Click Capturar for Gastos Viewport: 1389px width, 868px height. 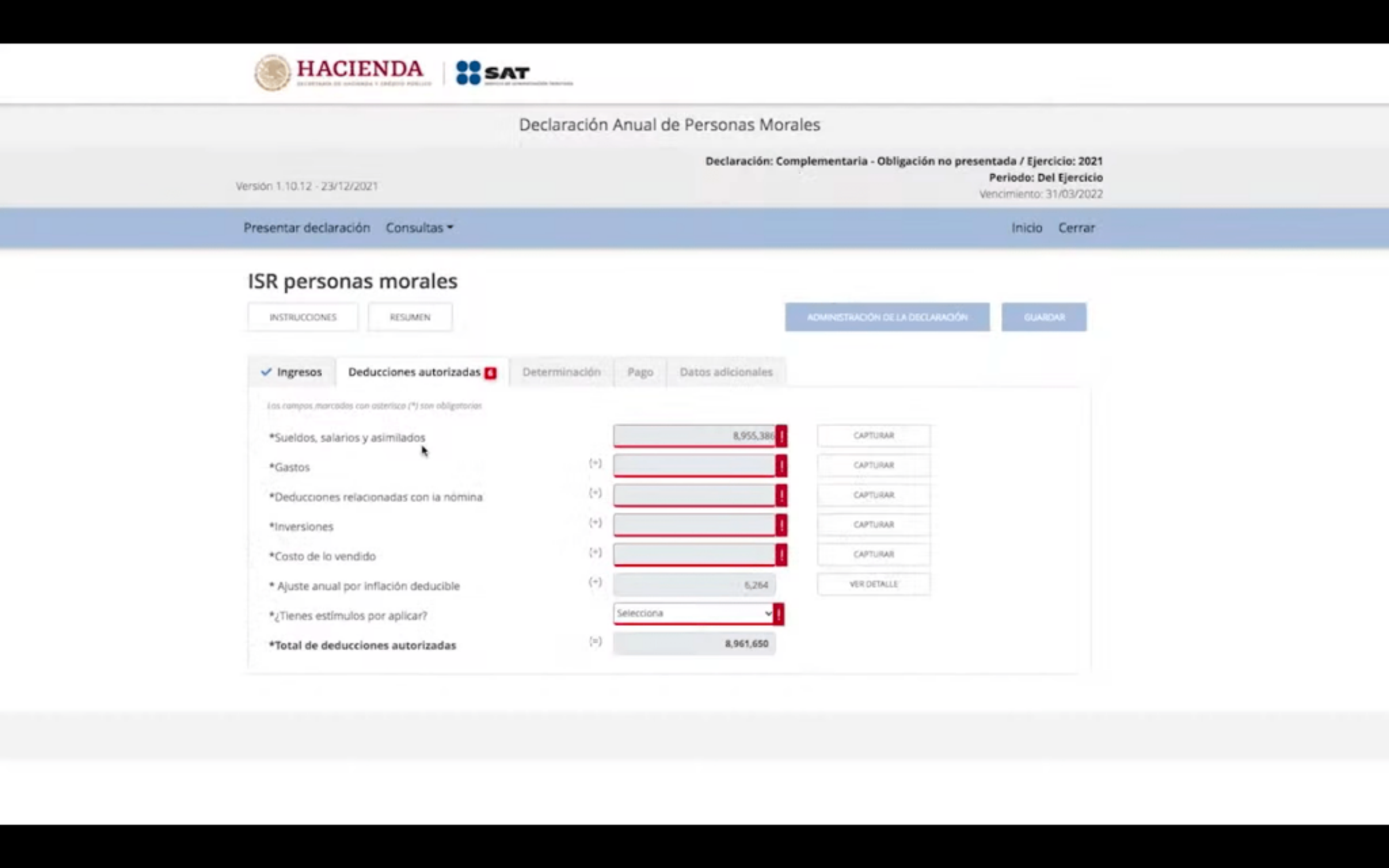874,465
